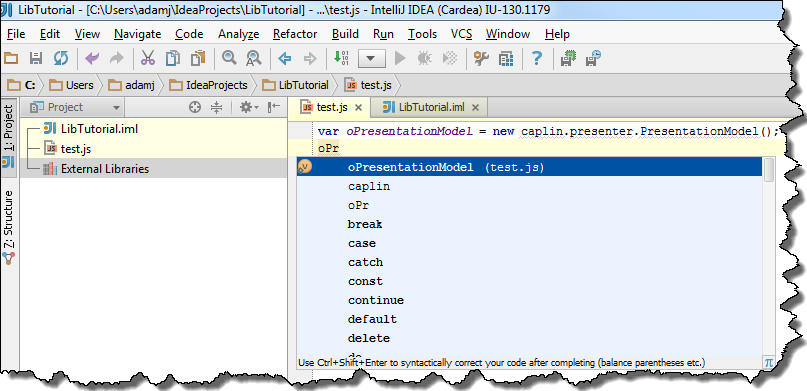The width and height of the screenshot is (807, 391).
Task: Click the Users breadcrumb
Action: pos(72,85)
